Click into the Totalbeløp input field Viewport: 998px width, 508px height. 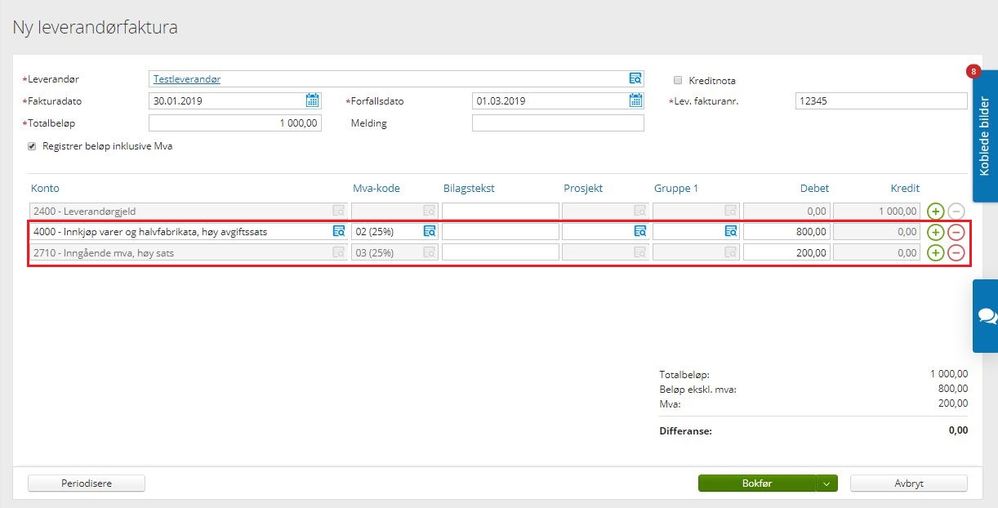[x=235, y=123]
